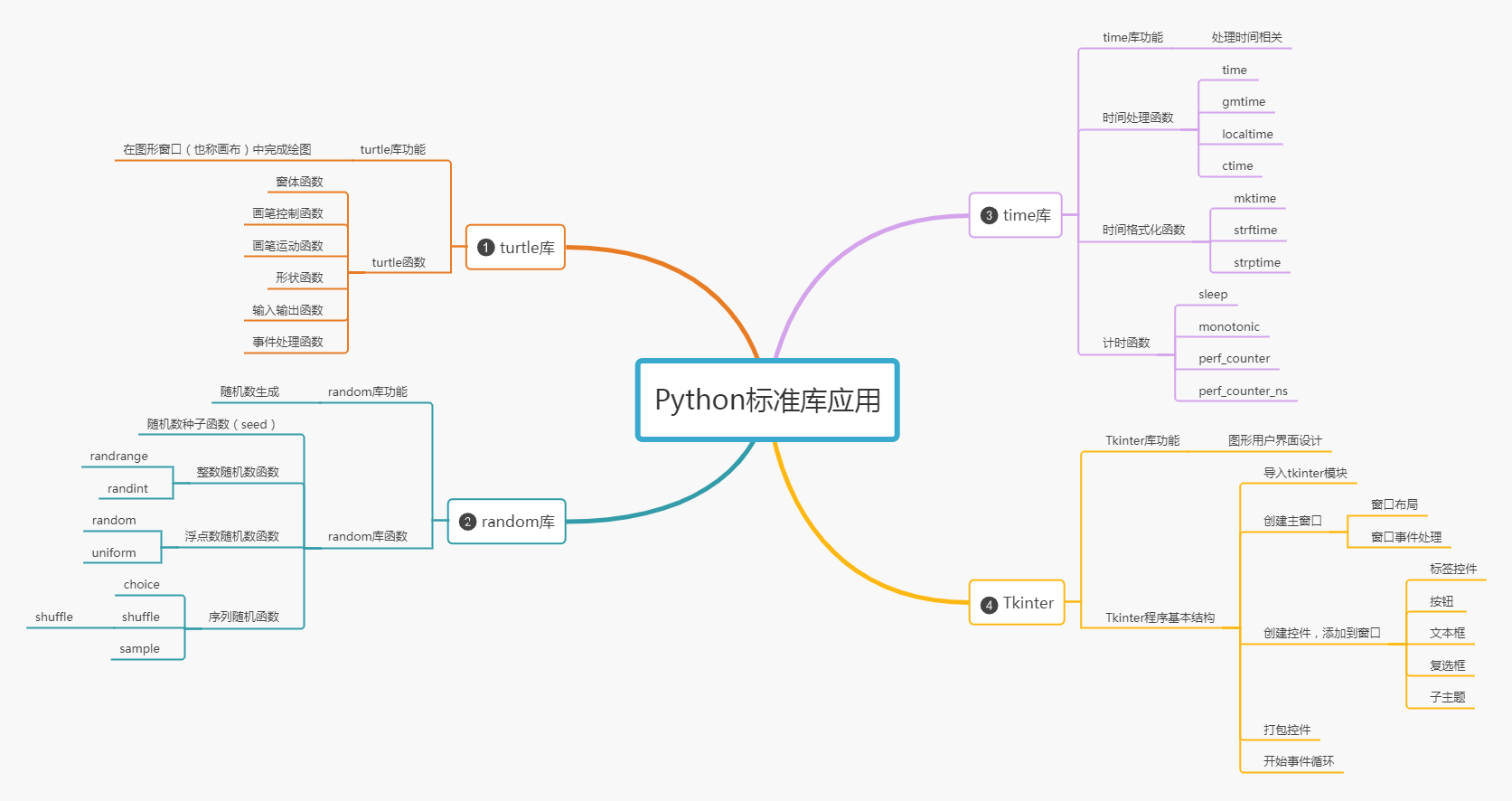
Task: Click the 处理时间相关 leaf
Action: pos(1246,37)
